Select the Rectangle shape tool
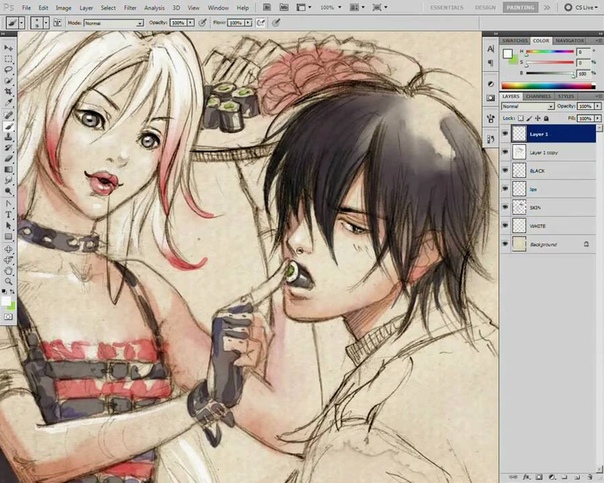 [x=8, y=236]
